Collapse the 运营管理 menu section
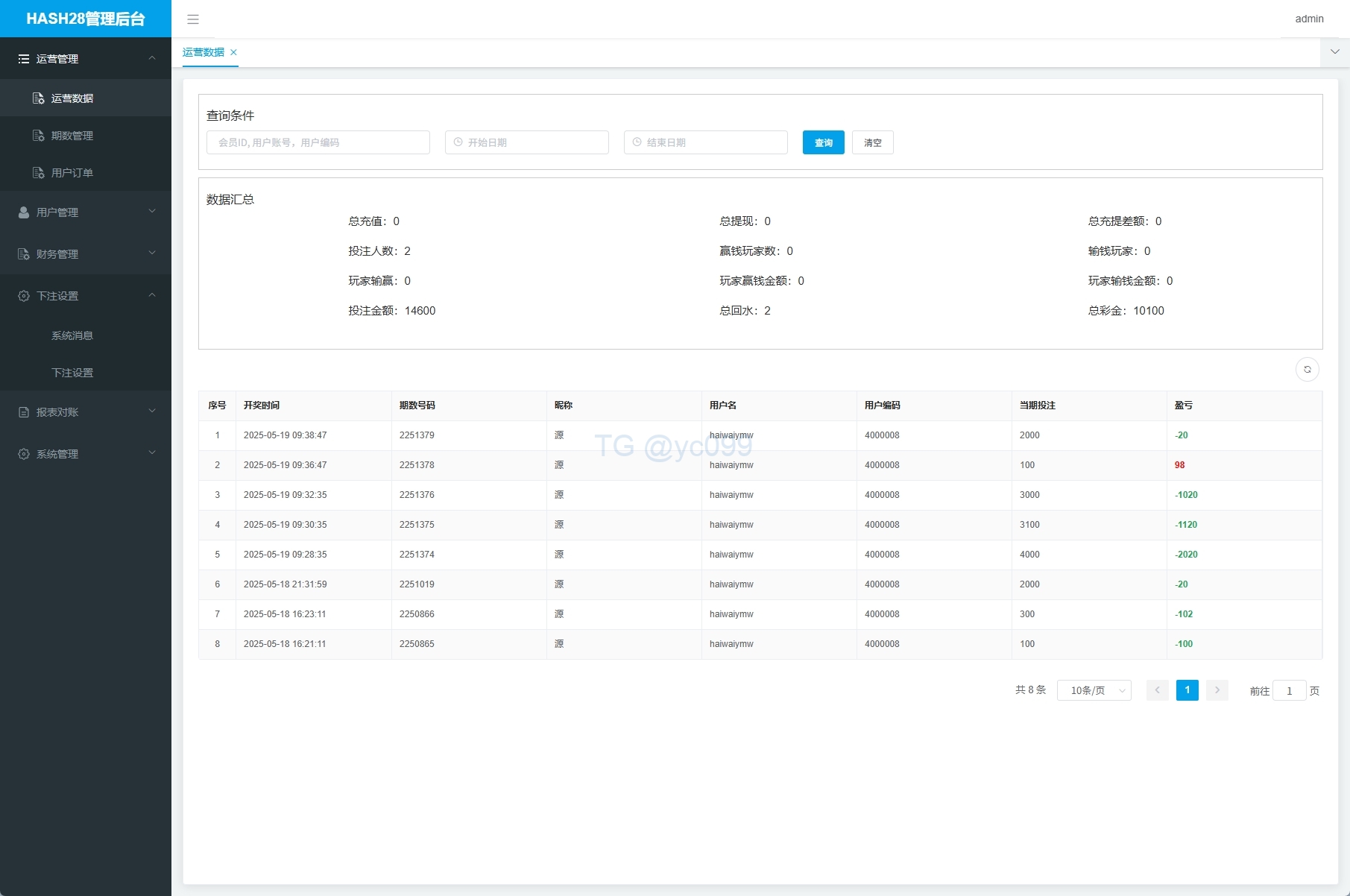 (85, 59)
